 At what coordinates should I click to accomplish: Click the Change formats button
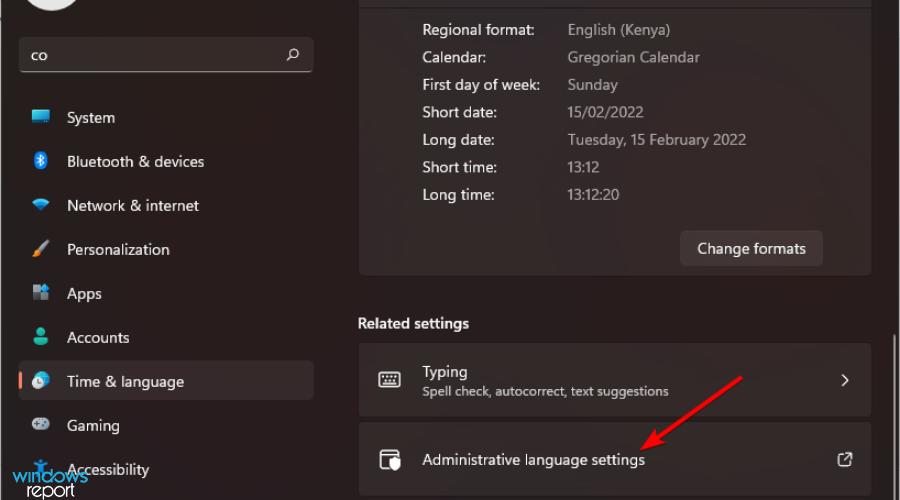click(751, 249)
